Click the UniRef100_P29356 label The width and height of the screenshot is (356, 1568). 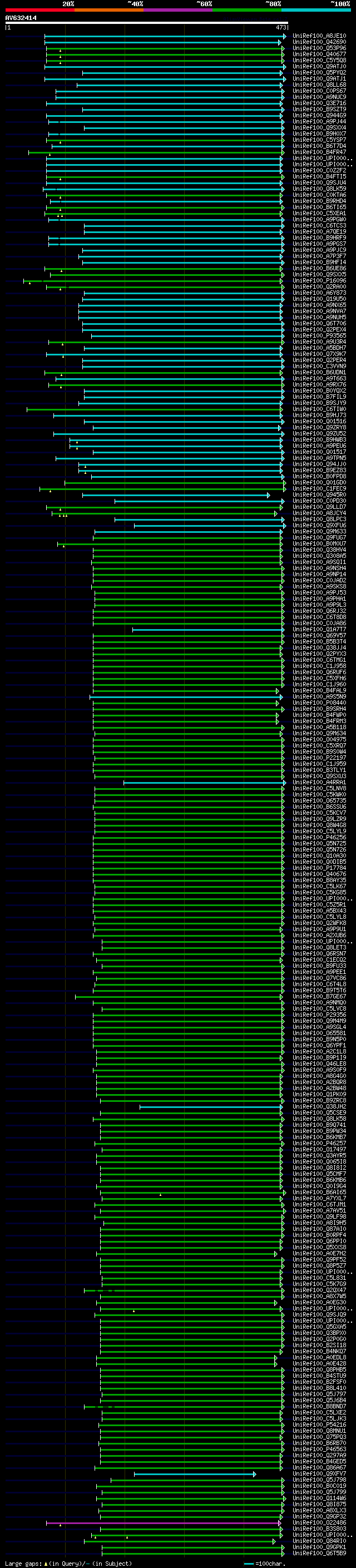[319, 1015]
